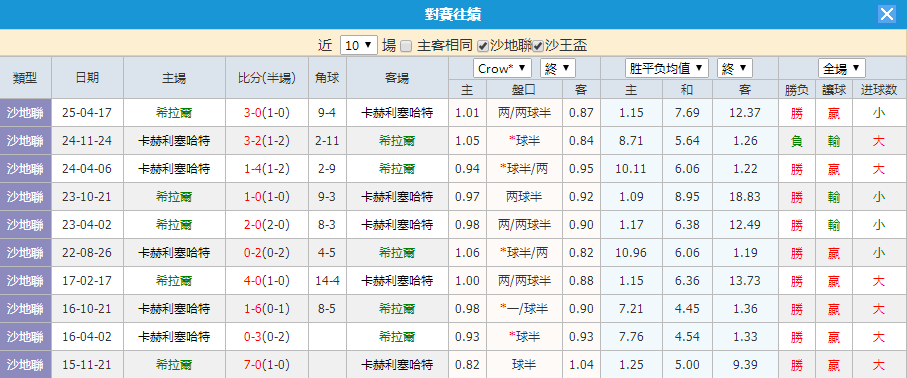907x378 pixels.
Task: Open the 3-2(1-2) score of 24-11-24
Action: pos(267,141)
